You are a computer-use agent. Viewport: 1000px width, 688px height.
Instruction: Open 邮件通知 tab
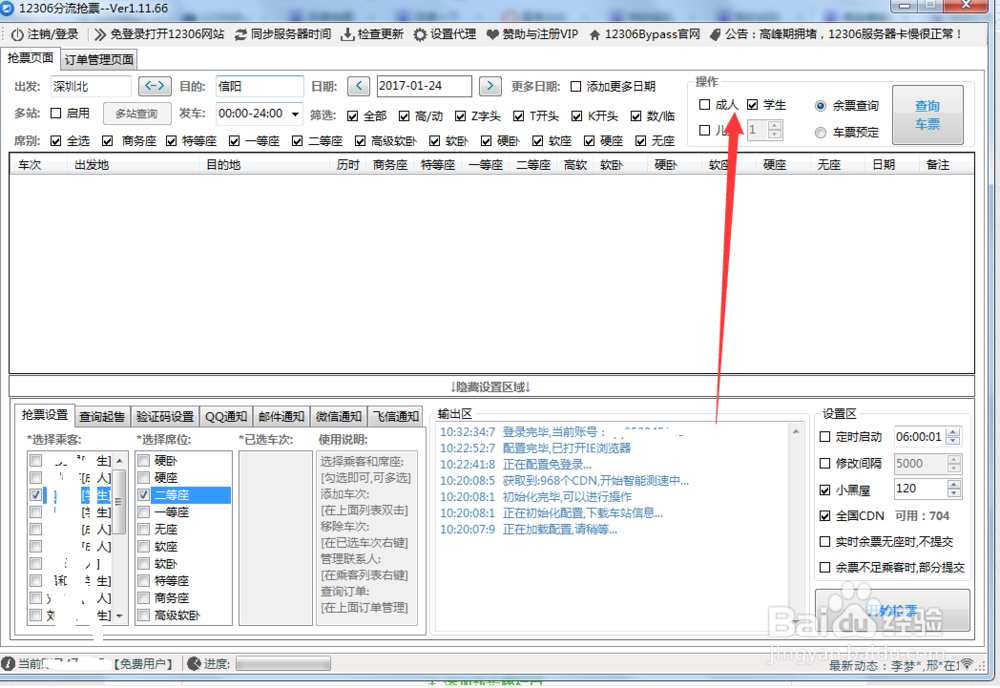pos(281,416)
